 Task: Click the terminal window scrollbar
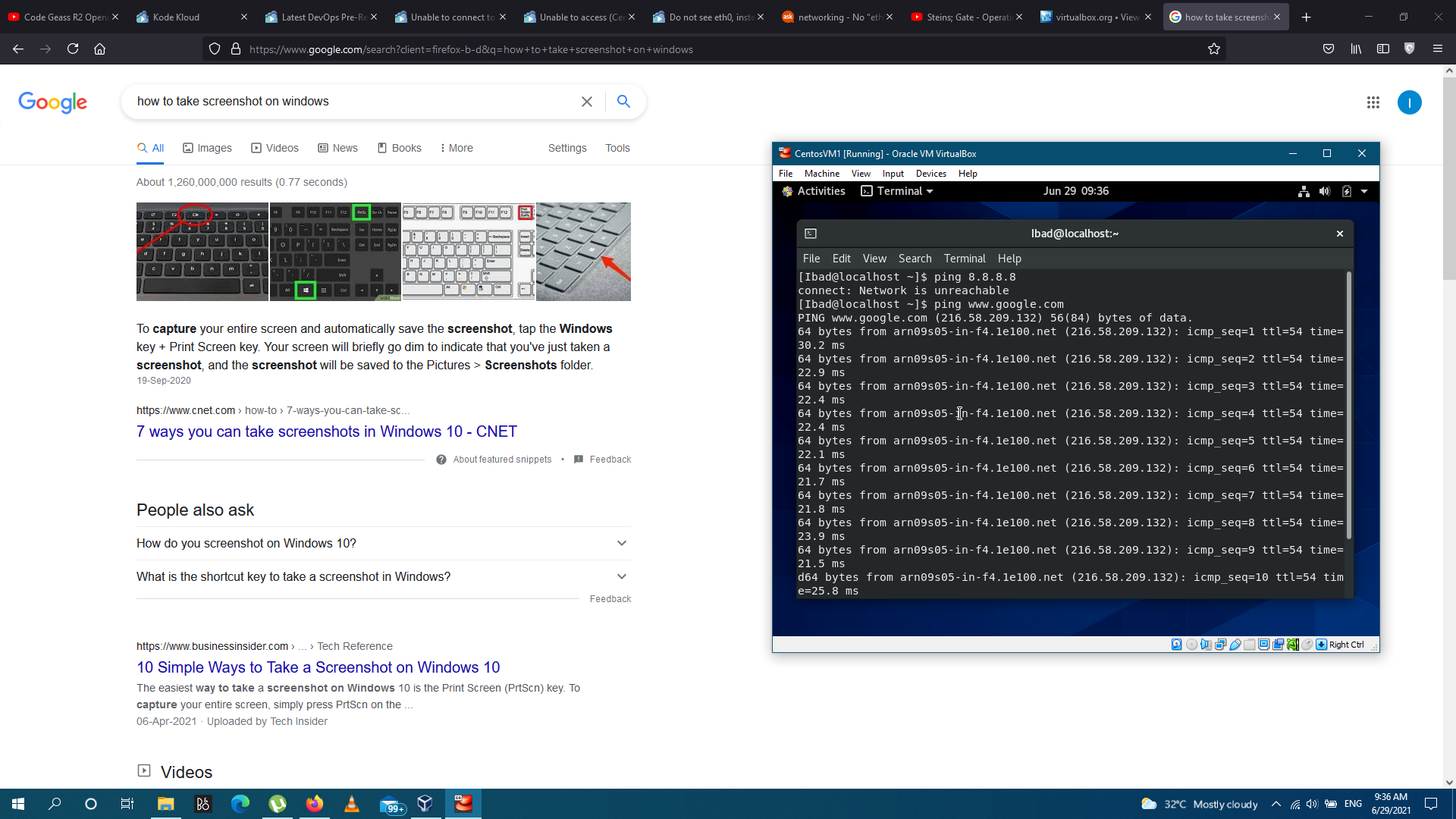click(x=1349, y=406)
